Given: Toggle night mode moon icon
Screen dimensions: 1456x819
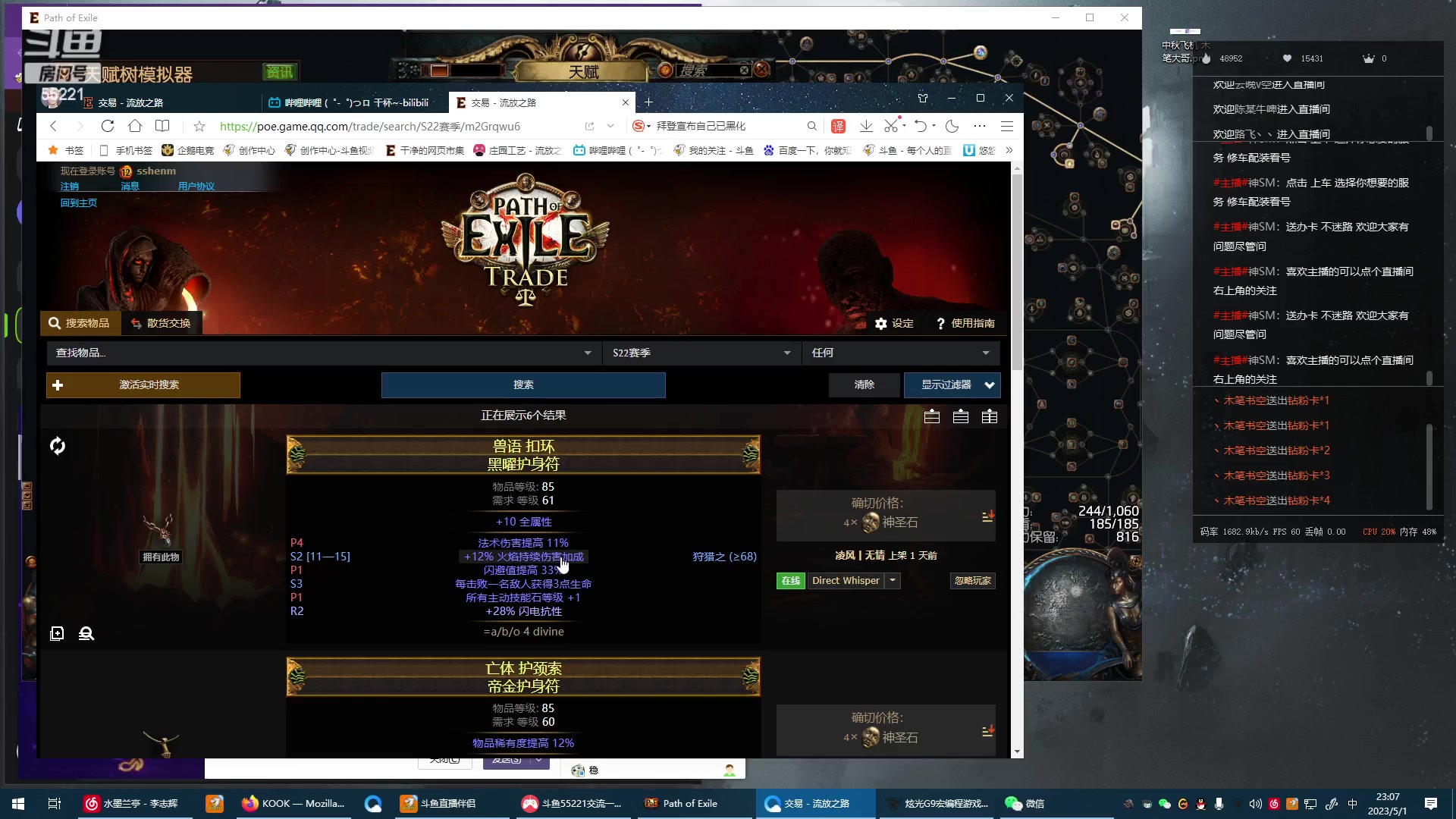Looking at the screenshot, I should coord(952,126).
